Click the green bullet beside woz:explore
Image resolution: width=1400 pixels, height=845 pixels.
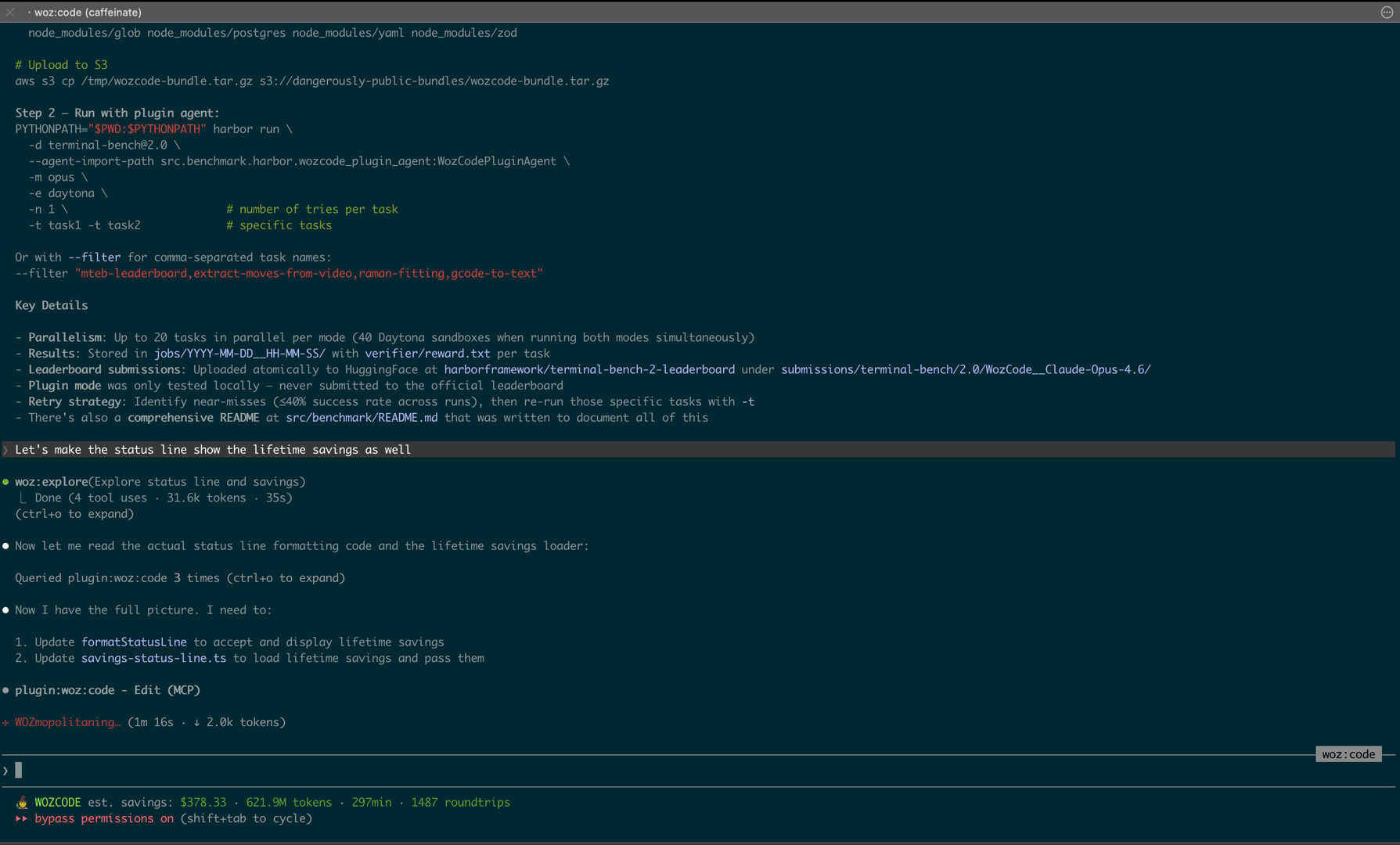click(5, 482)
